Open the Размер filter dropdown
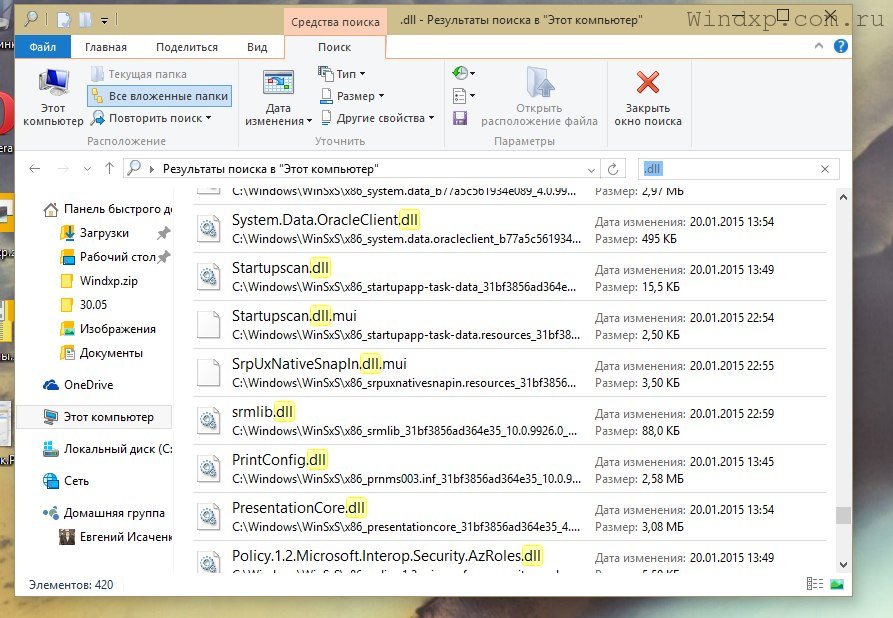This screenshot has height=618, width=893. pos(352,96)
